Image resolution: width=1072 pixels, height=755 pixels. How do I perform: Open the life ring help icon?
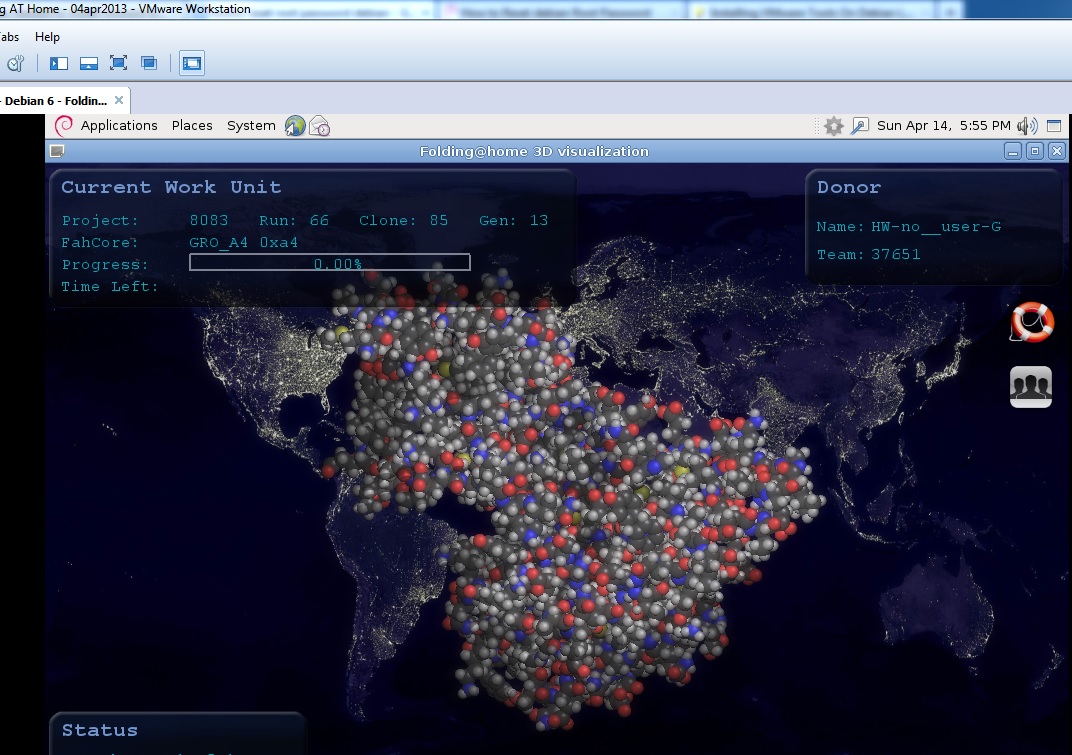1032,322
